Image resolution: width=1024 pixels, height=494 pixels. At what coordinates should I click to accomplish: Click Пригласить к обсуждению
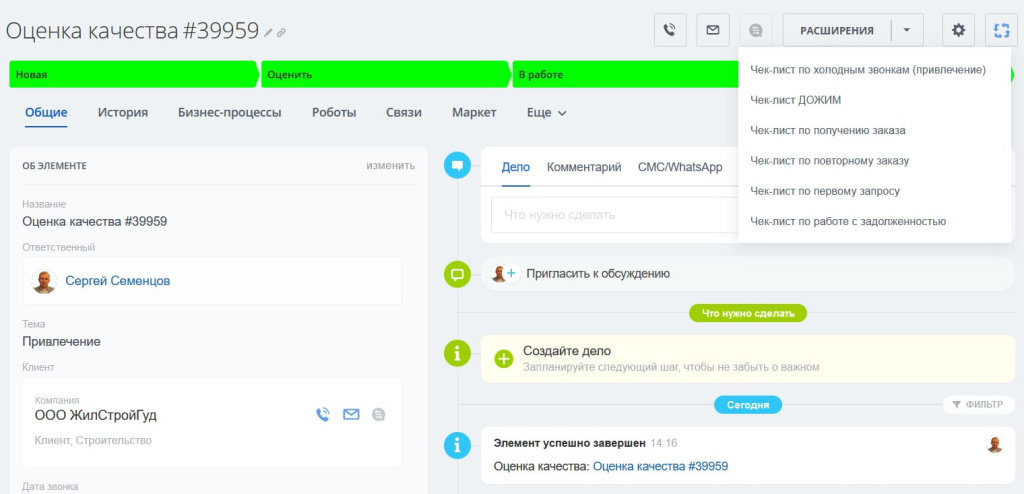(598, 274)
